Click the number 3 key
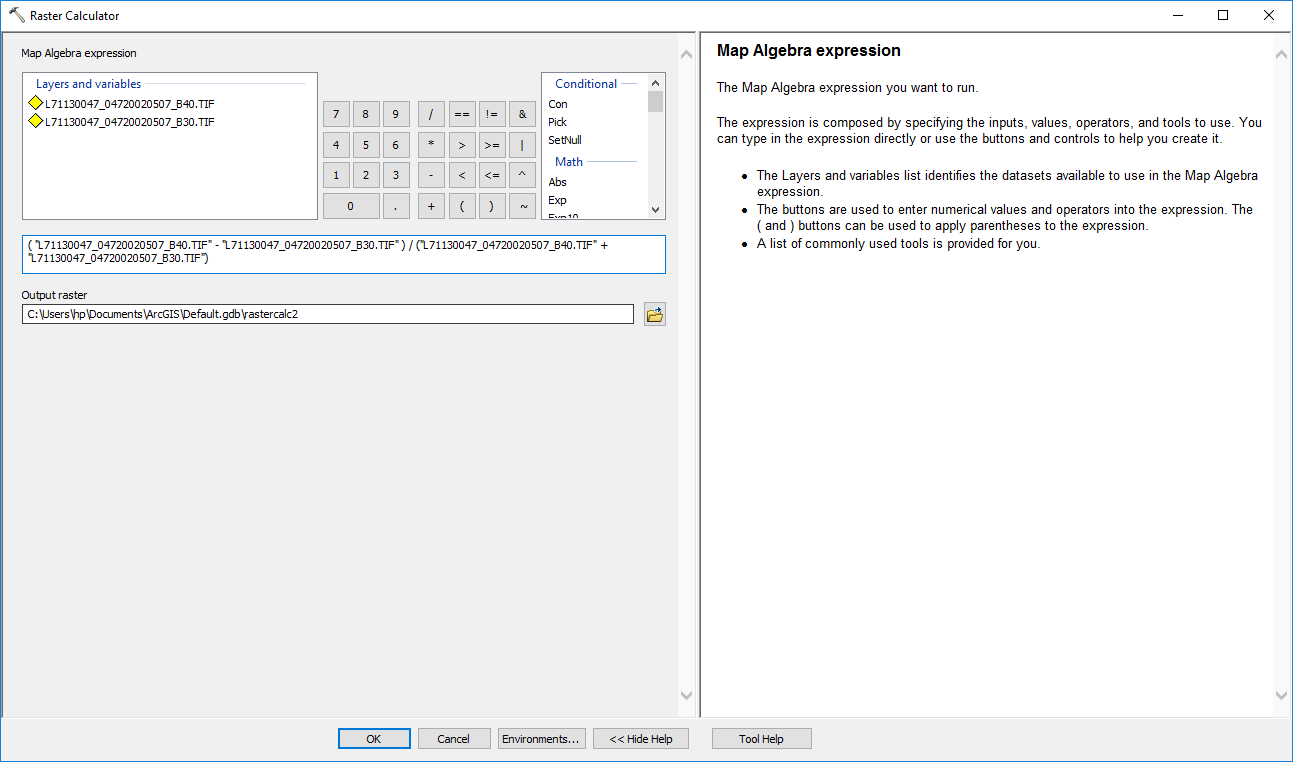Viewport: 1293px width, 762px height. click(396, 175)
